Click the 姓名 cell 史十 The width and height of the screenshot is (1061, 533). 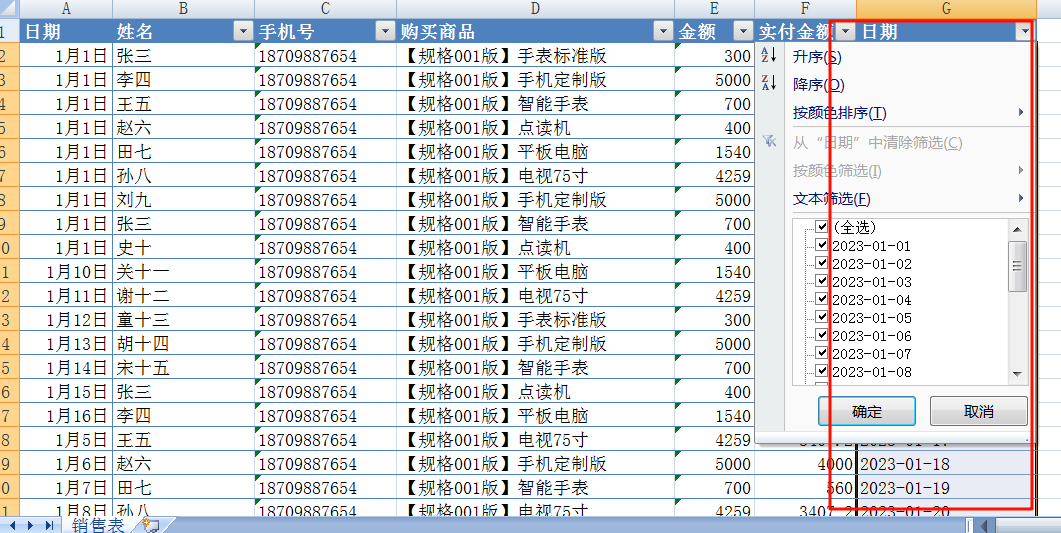coord(183,248)
